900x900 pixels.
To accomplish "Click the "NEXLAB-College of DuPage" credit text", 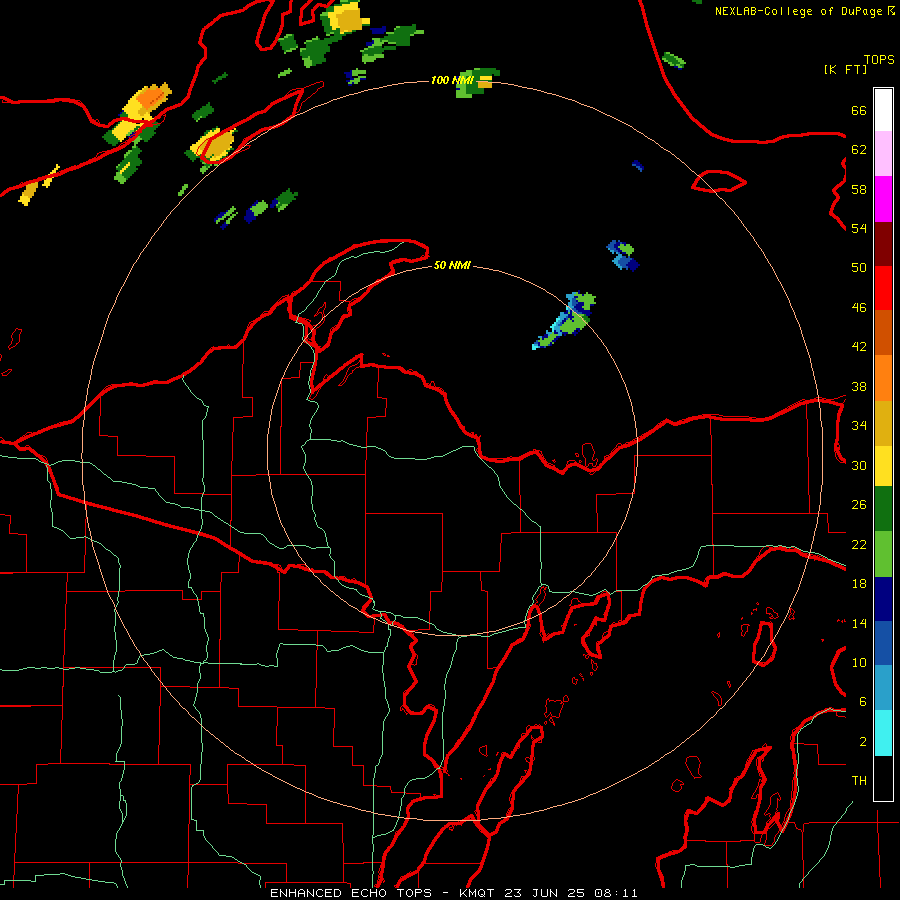I will pos(798,11).
